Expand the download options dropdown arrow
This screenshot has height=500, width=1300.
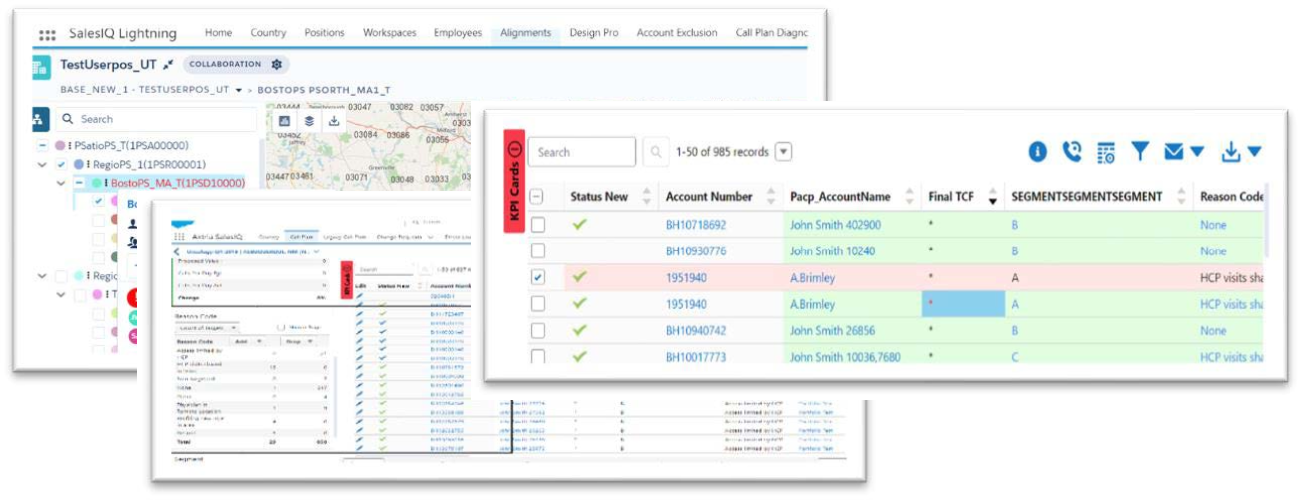1254,152
